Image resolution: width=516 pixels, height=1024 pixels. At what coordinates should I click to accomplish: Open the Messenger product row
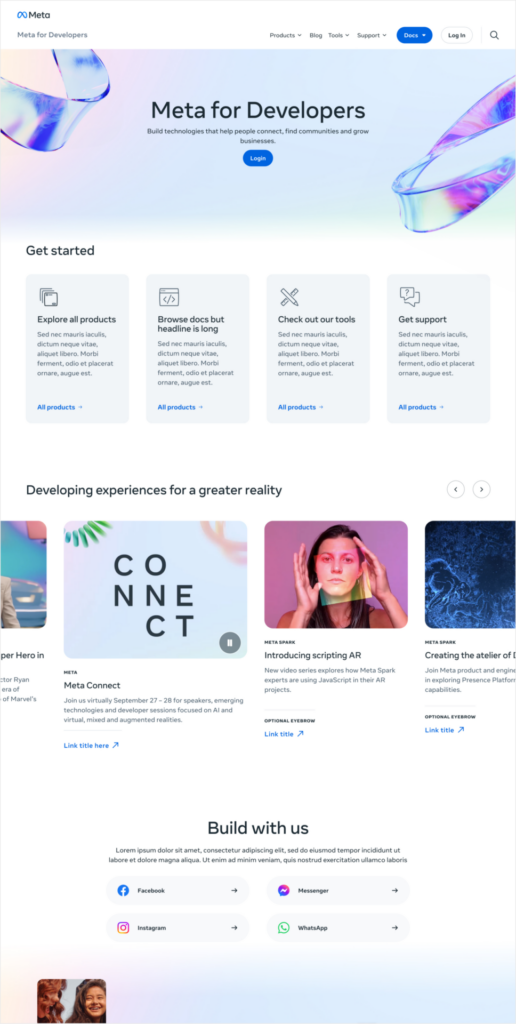(338, 890)
